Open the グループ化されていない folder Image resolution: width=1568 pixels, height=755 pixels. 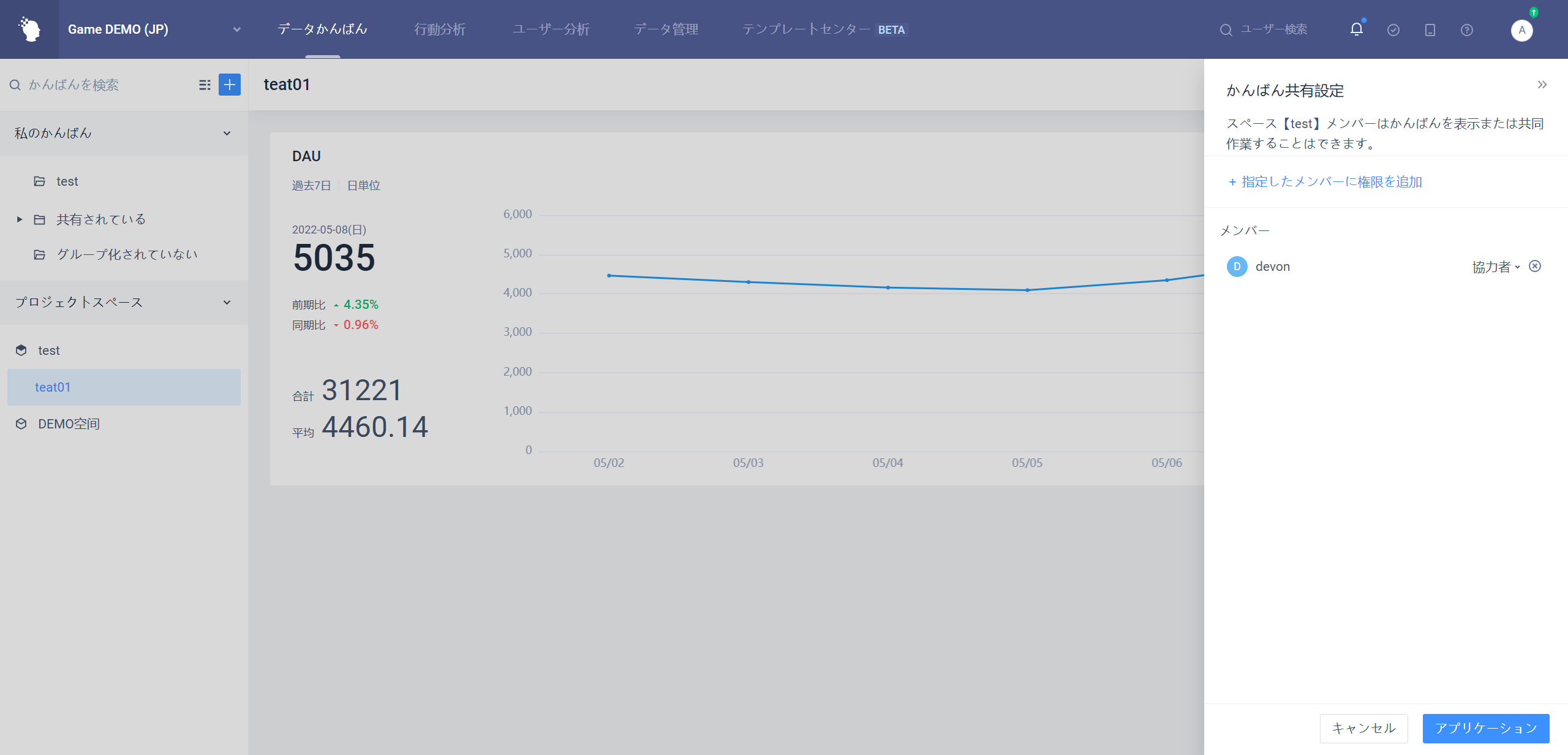point(127,254)
